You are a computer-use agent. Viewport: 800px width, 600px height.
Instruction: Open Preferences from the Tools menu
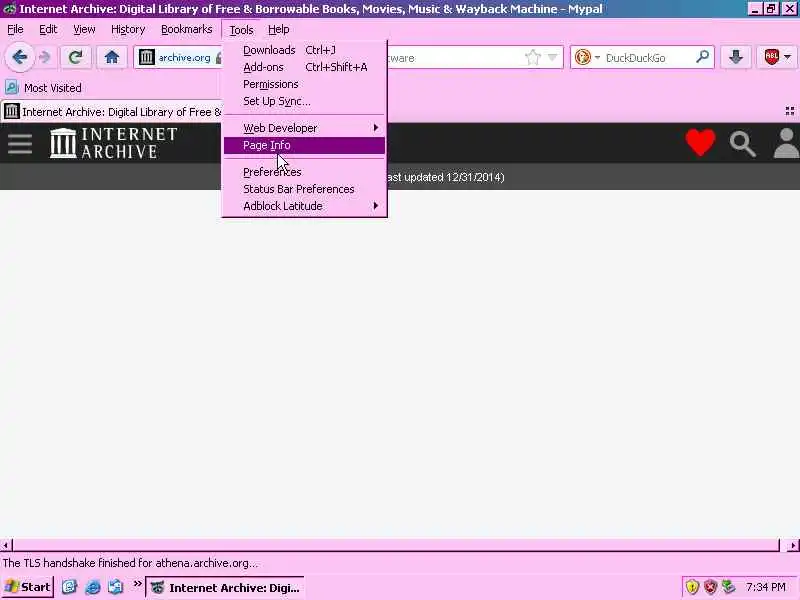click(x=305, y=172)
